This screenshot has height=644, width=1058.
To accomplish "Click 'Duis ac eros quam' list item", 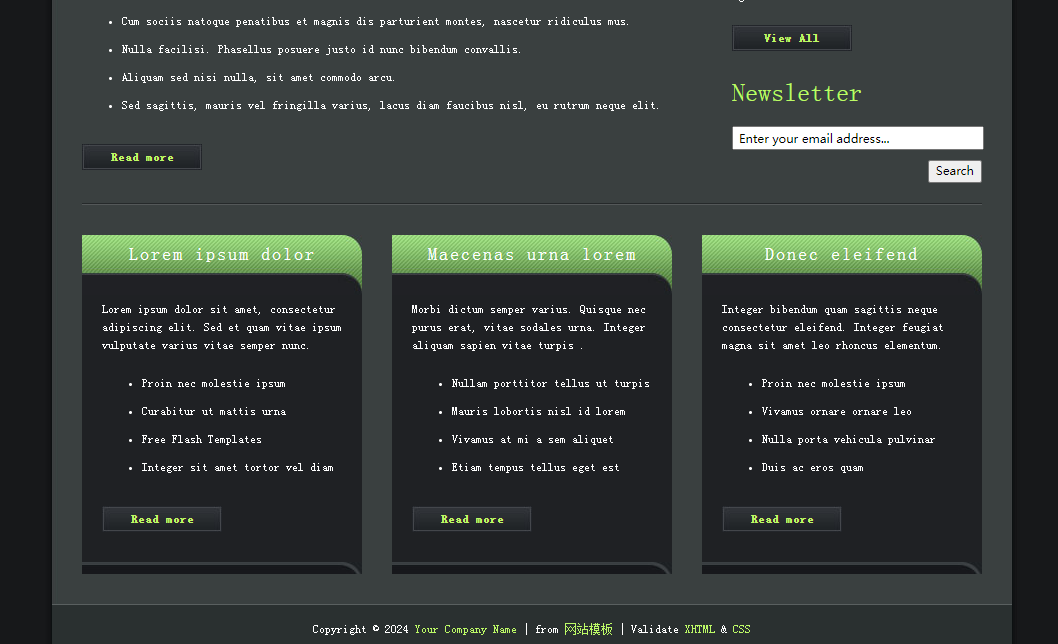I will click(x=812, y=467).
